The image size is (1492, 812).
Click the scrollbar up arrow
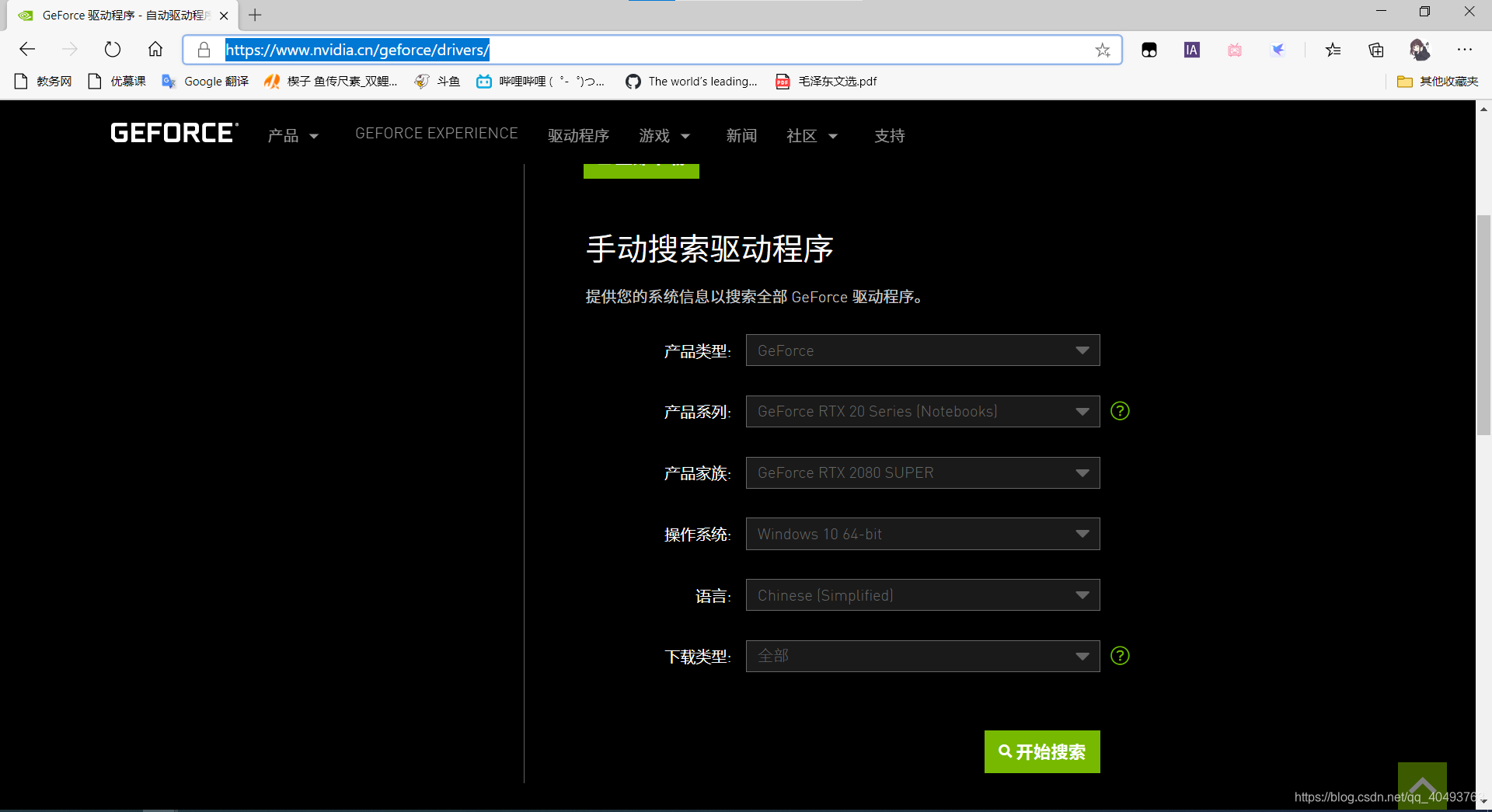[1483, 109]
